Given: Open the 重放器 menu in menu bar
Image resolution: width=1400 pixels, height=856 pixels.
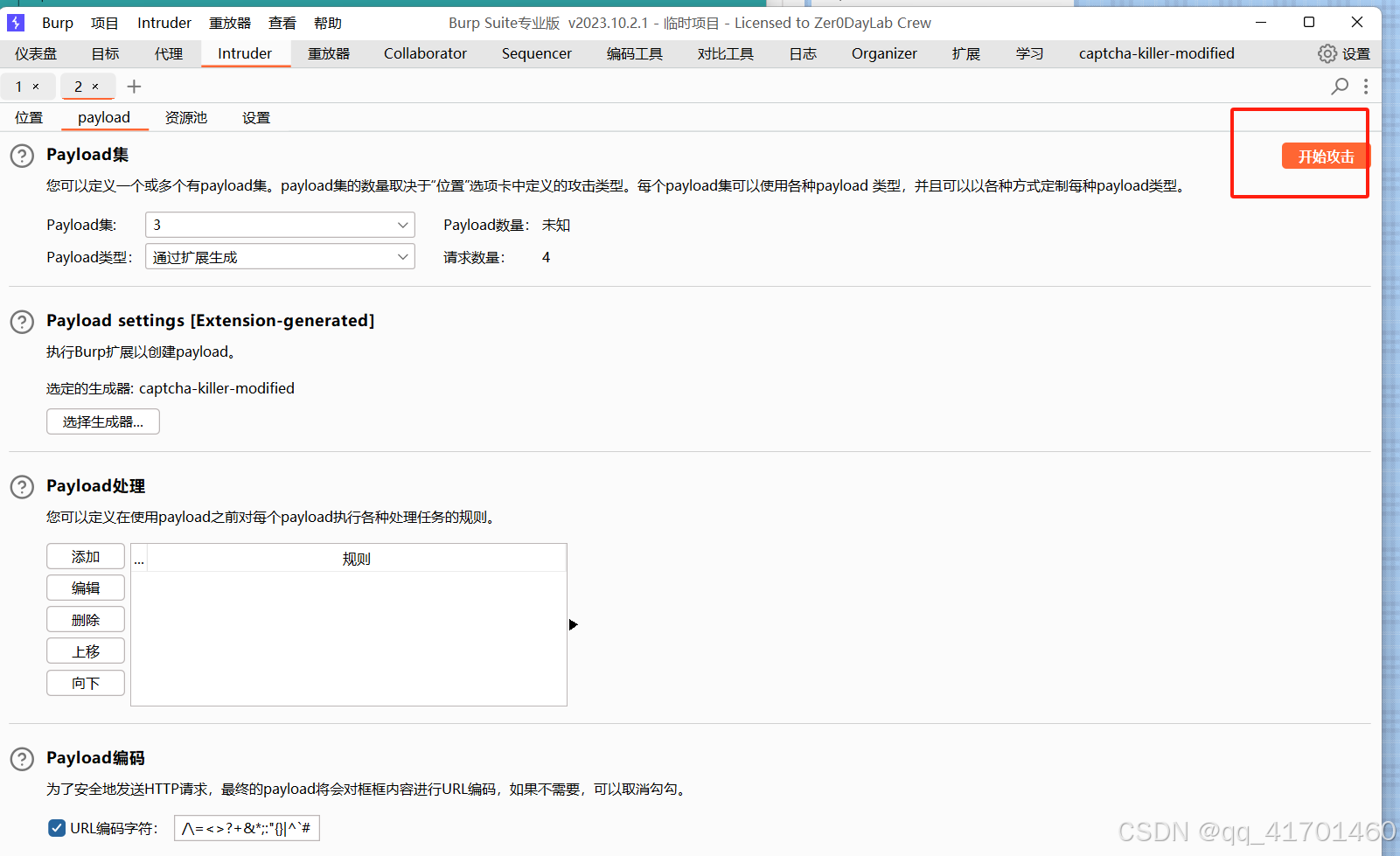Looking at the screenshot, I should 230,23.
